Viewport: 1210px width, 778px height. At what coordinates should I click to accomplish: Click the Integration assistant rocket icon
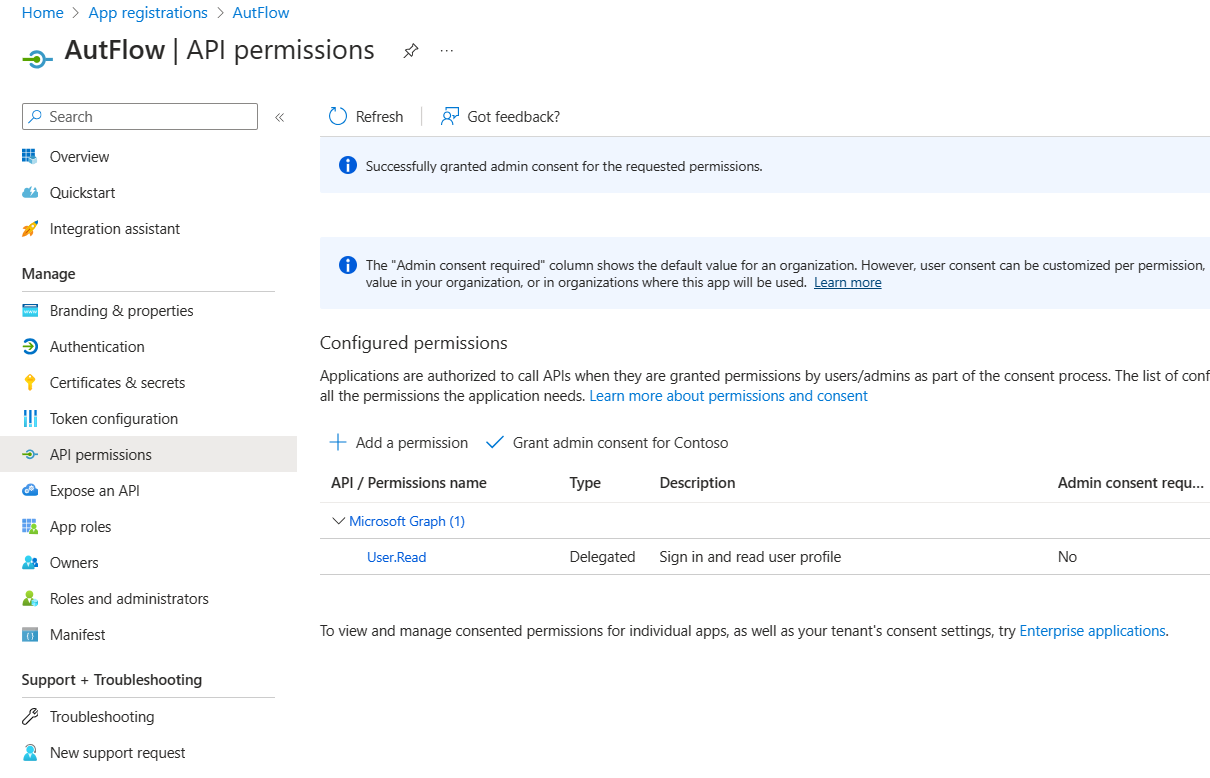pyautogui.click(x=32, y=228)
